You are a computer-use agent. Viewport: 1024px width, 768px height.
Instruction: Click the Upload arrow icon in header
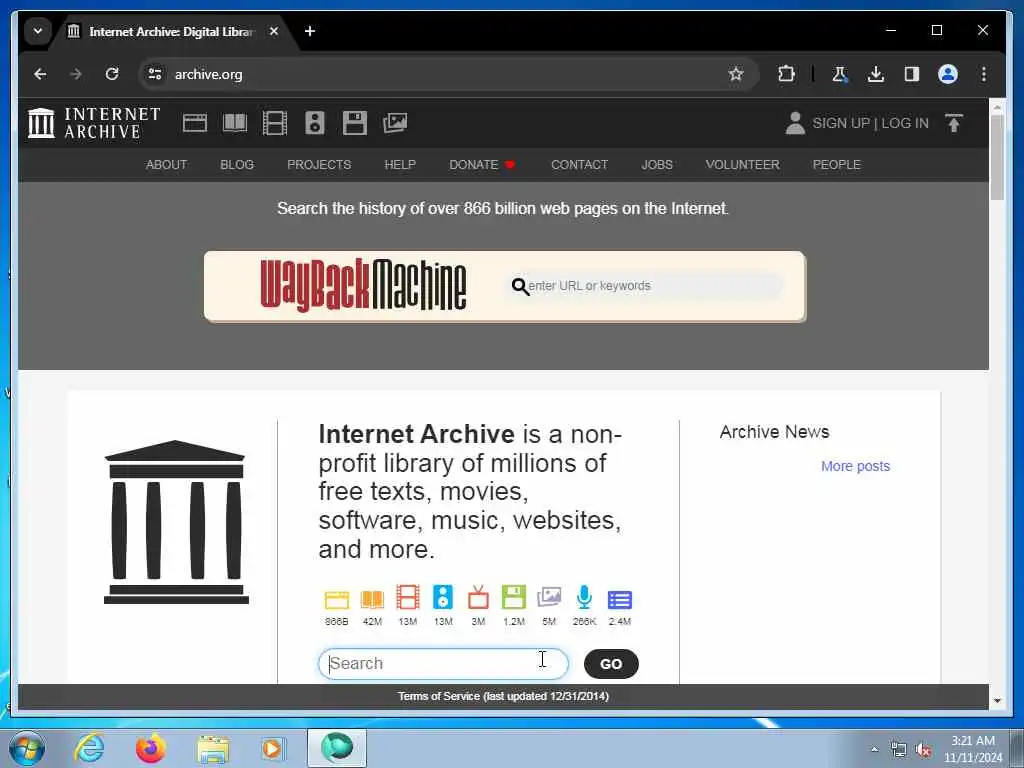coord(953,123)
